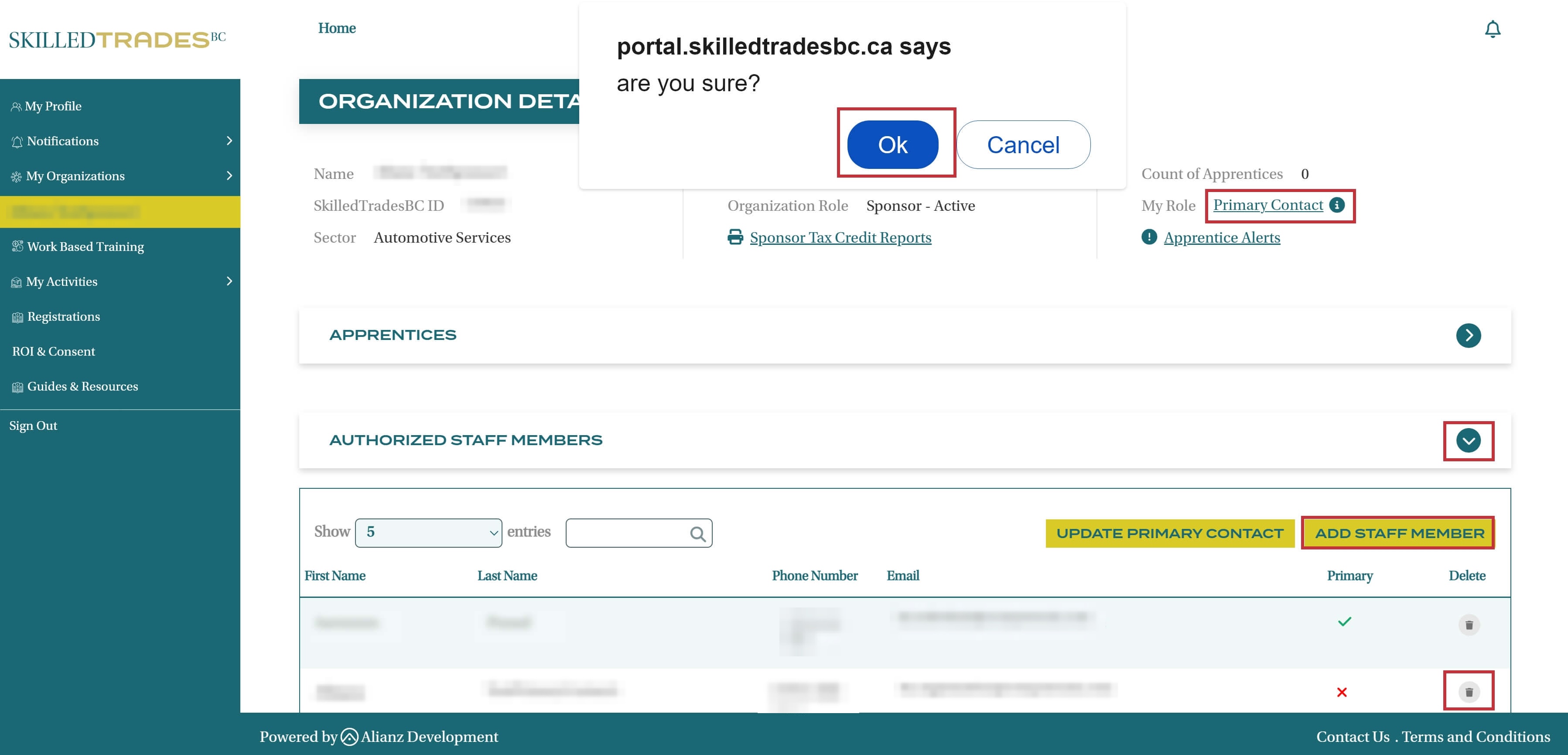Open Registrations from sidebar
The height and width of the screenshot is (755, 1568).
[x=63, y=316]
